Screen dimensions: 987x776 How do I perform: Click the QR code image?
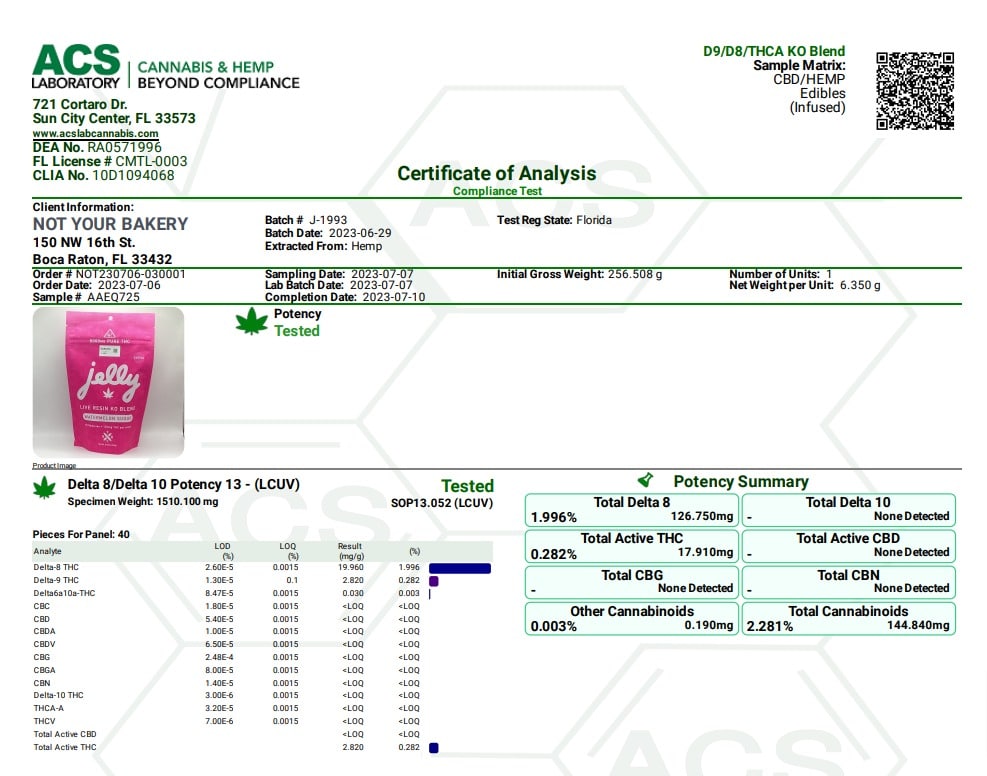pos(915,91)
